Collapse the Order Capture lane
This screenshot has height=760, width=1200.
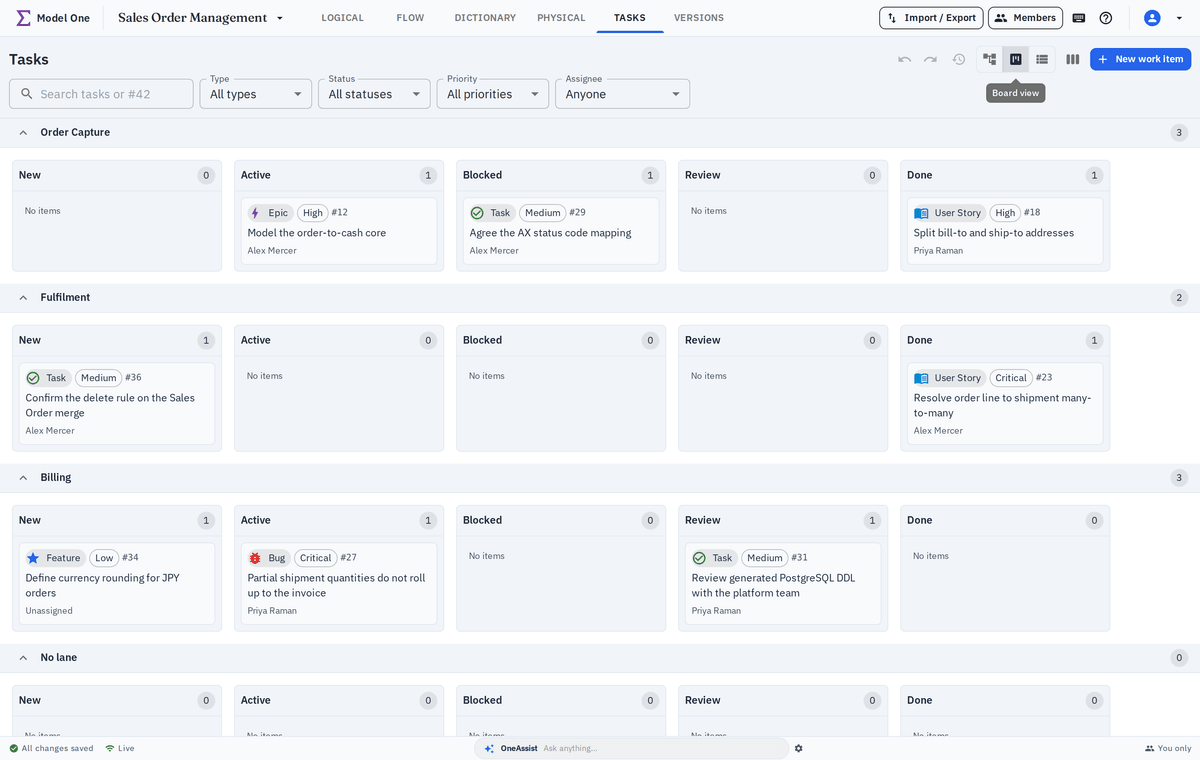(x=23, y=133)
